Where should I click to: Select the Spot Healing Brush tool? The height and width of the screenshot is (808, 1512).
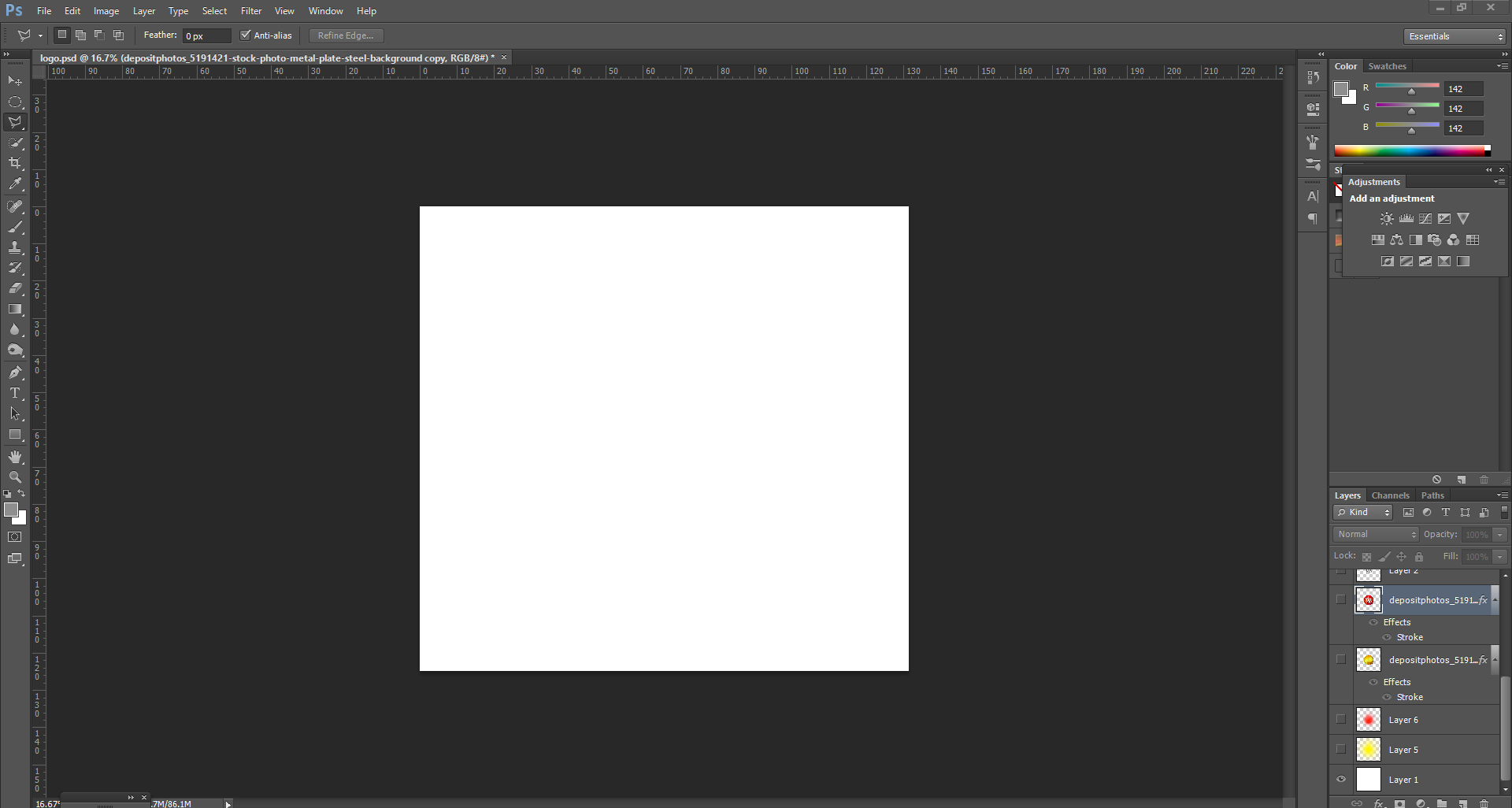(x=15, y=206)
